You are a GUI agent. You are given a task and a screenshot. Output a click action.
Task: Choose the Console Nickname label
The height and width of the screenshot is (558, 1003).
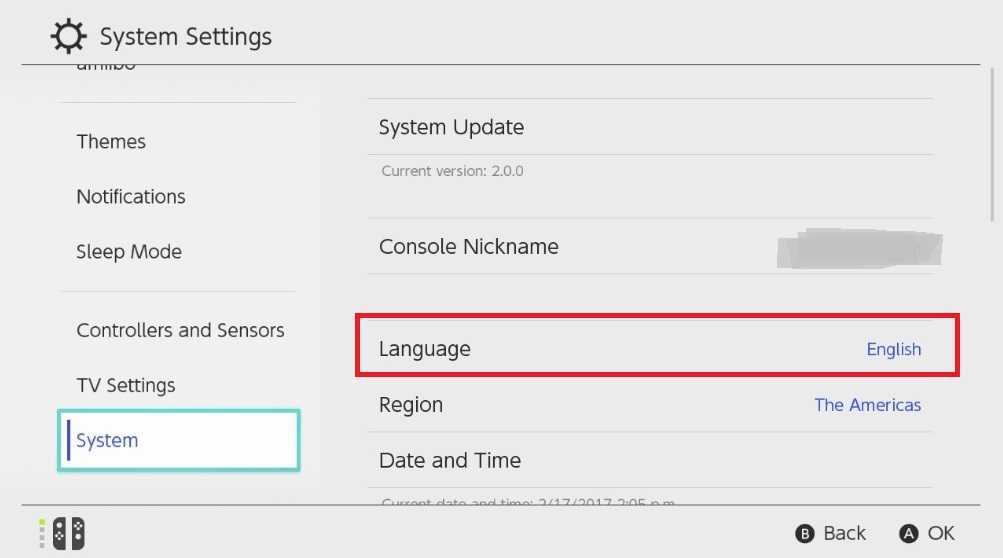[468, 247]
